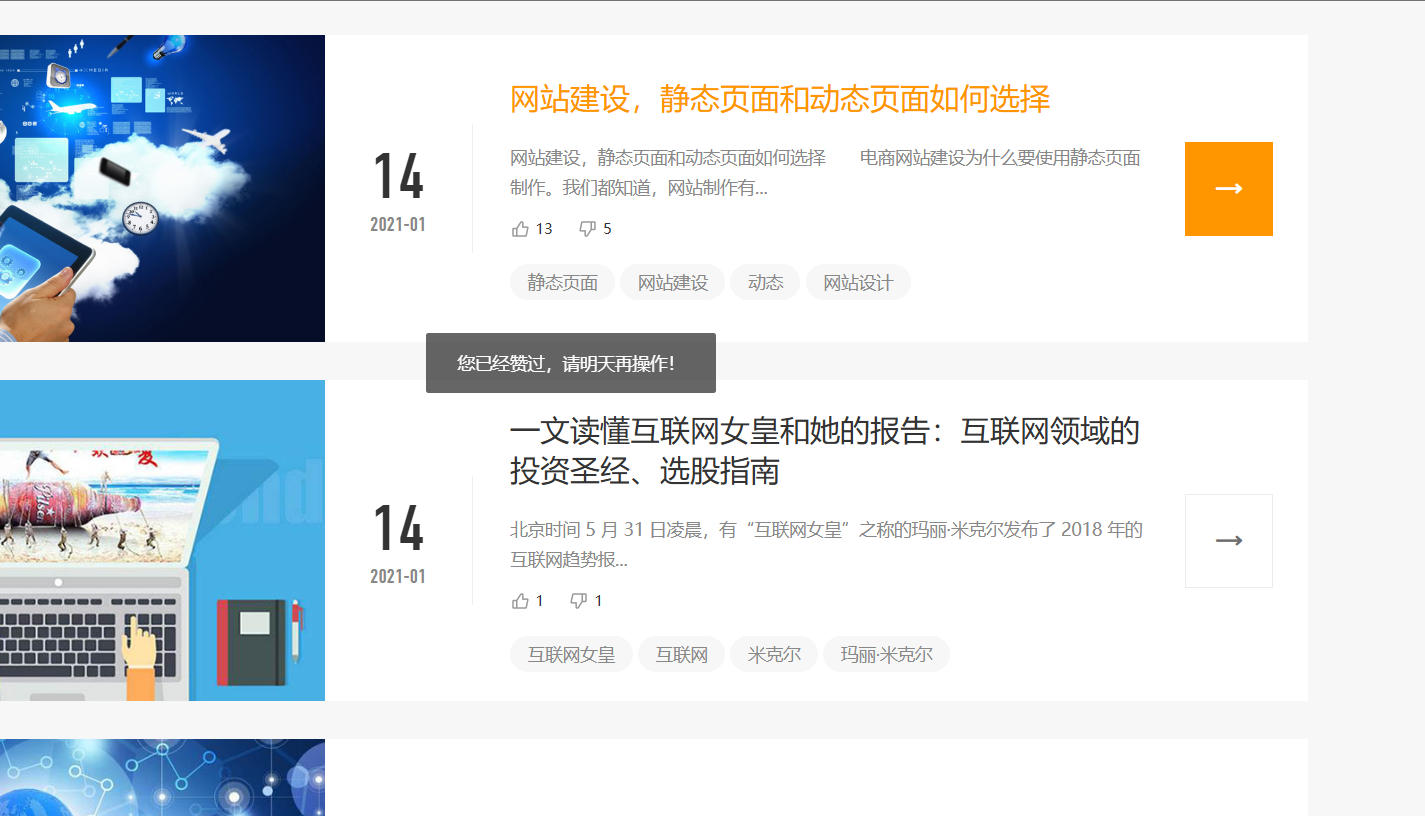The image size is (1425, 816).
Task: Dislike the 网站建设 article with thumbs-down icon
Action: [x=588, y=229]
